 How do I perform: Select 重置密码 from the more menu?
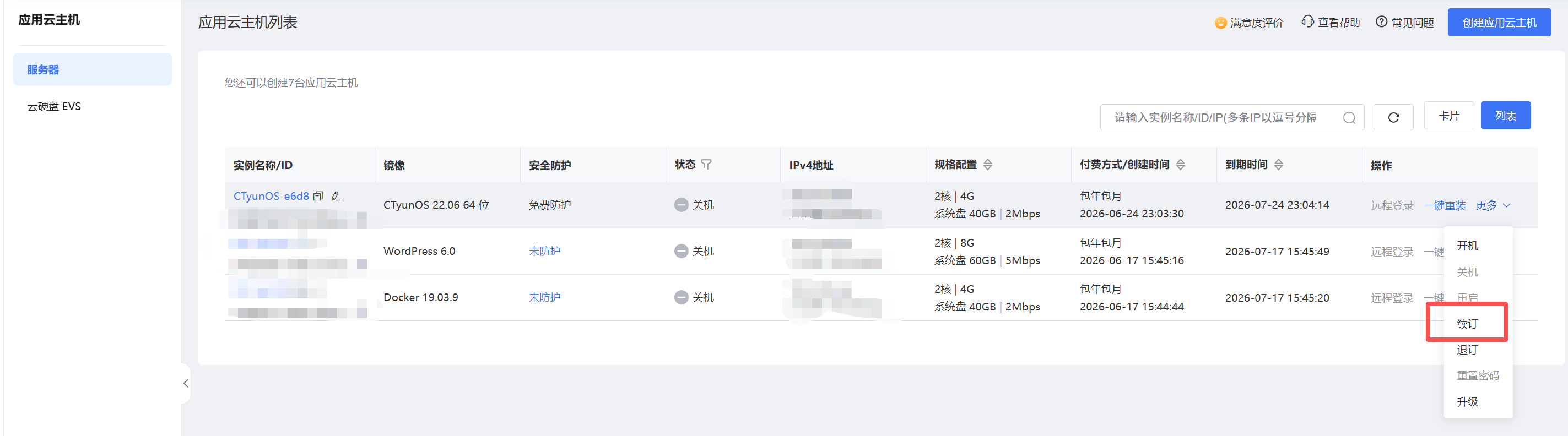pos(1477,375)
